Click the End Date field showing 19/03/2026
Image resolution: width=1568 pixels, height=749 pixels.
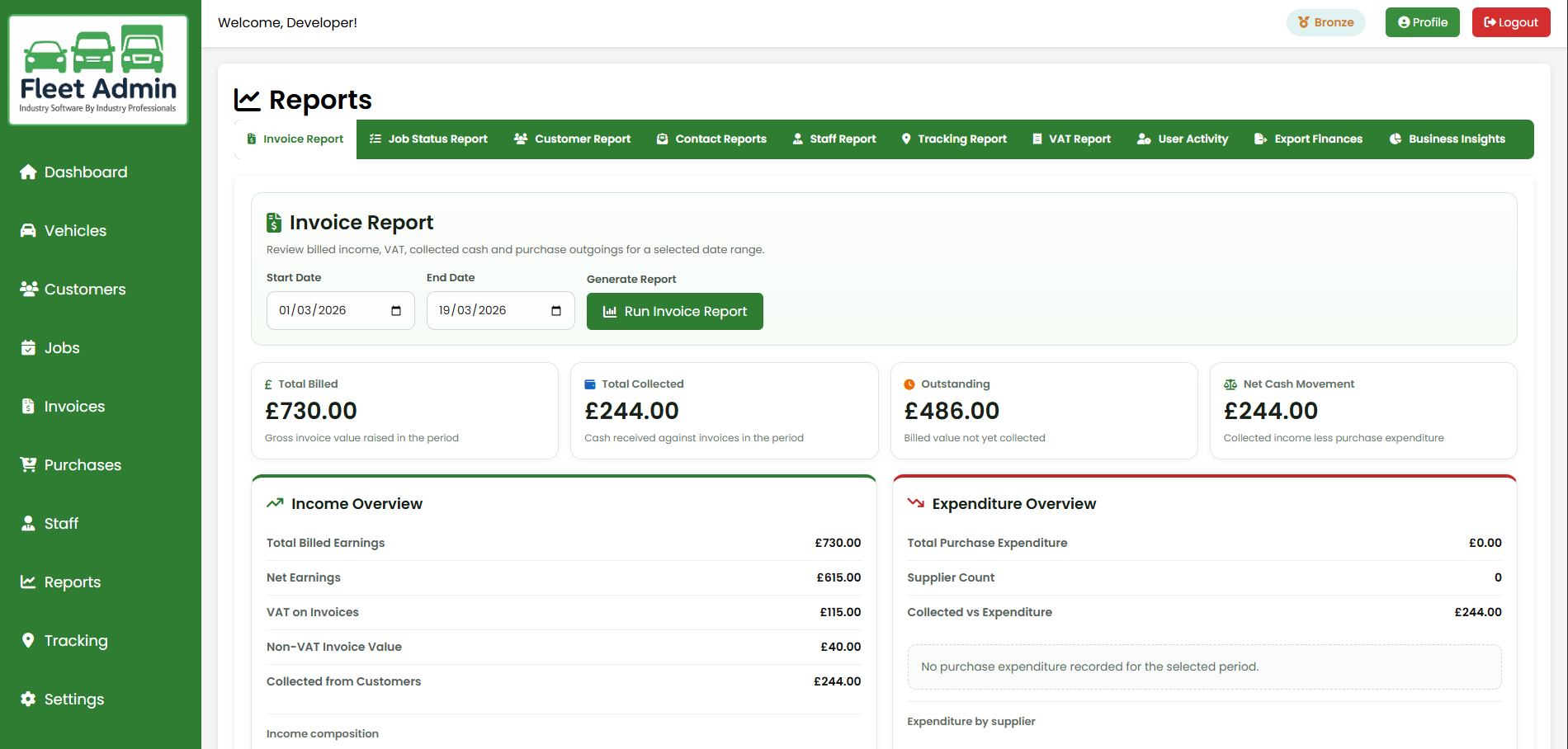501,311
